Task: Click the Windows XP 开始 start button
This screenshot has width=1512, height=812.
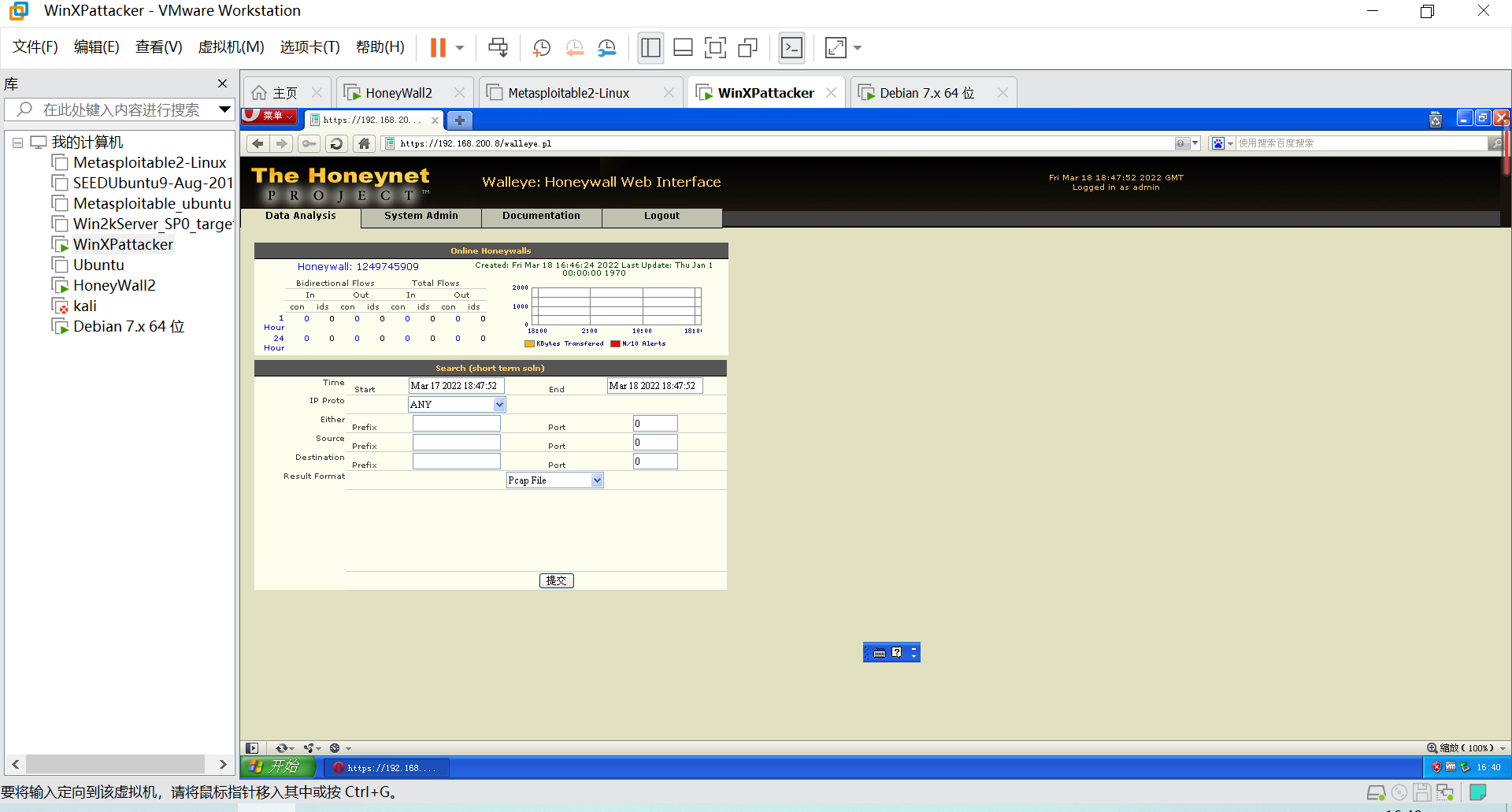Action: coord(277,766)
